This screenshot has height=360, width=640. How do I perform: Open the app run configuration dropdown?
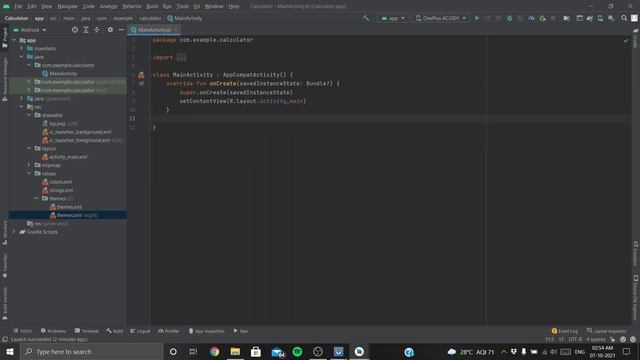coord(393,18)
